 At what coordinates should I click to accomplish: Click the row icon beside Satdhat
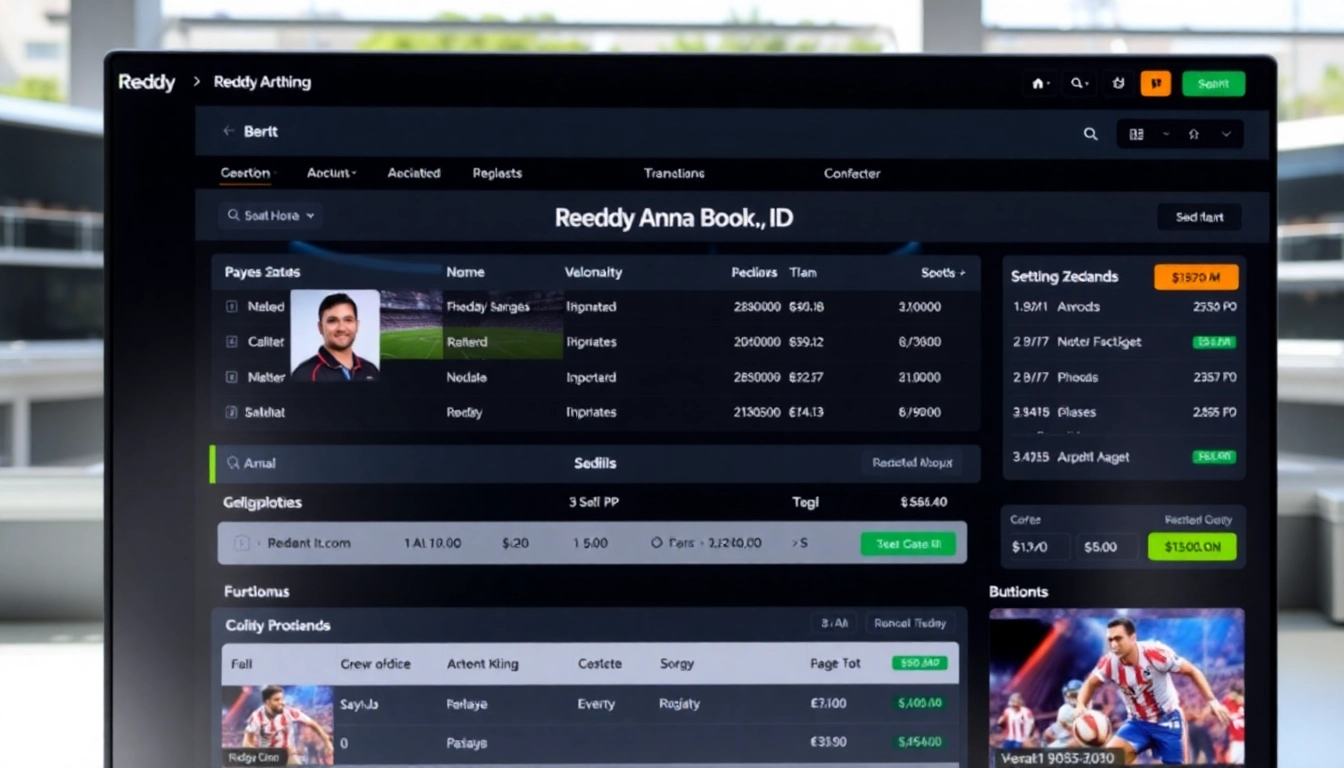[x=231, y=412]
